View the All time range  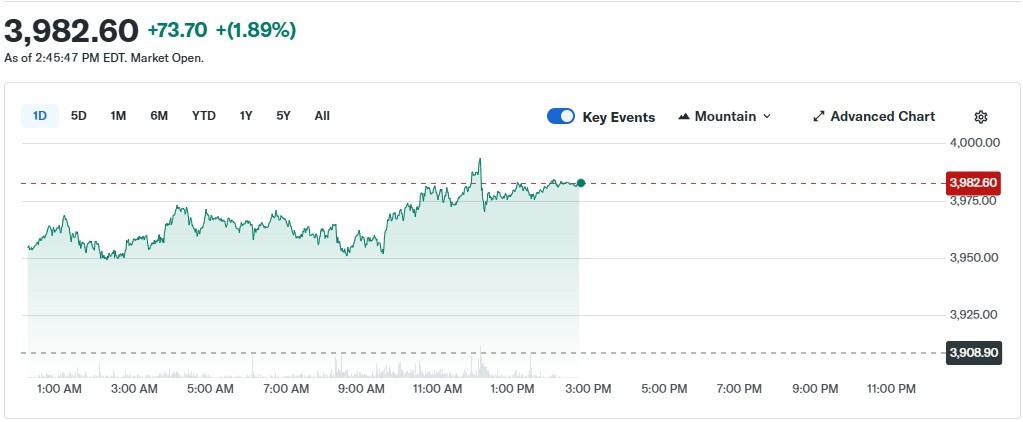[322, 116]
